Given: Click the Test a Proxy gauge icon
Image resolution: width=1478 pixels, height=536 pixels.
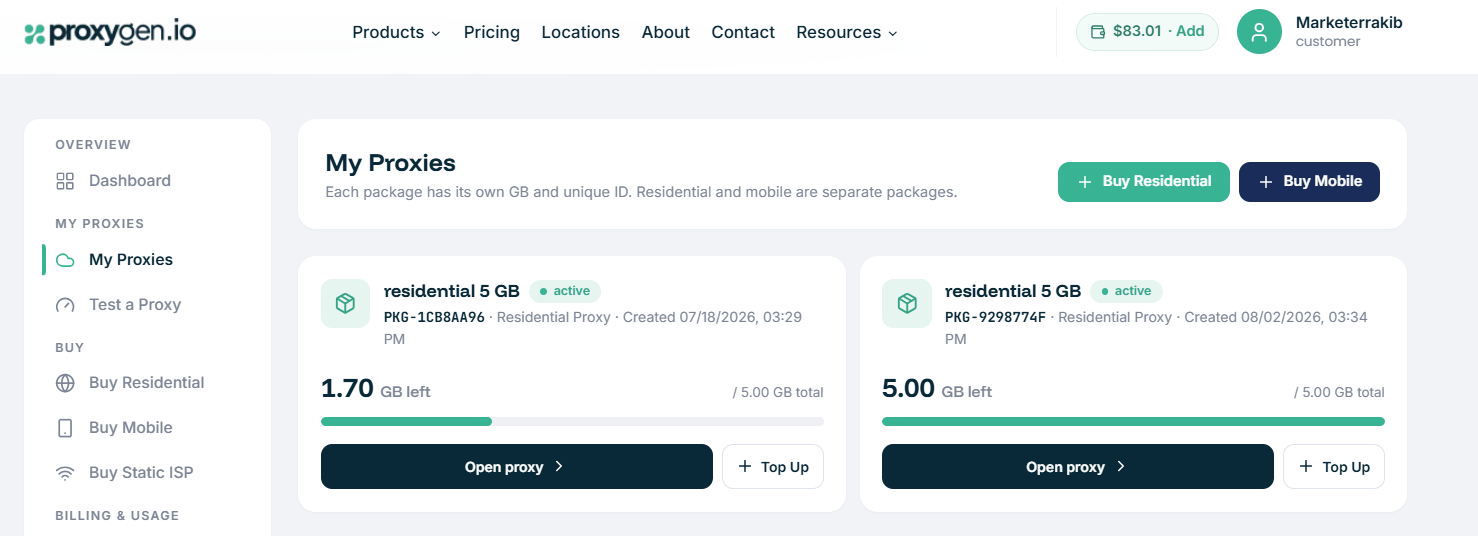Looking at the screenshot, I should pos(65,305).
